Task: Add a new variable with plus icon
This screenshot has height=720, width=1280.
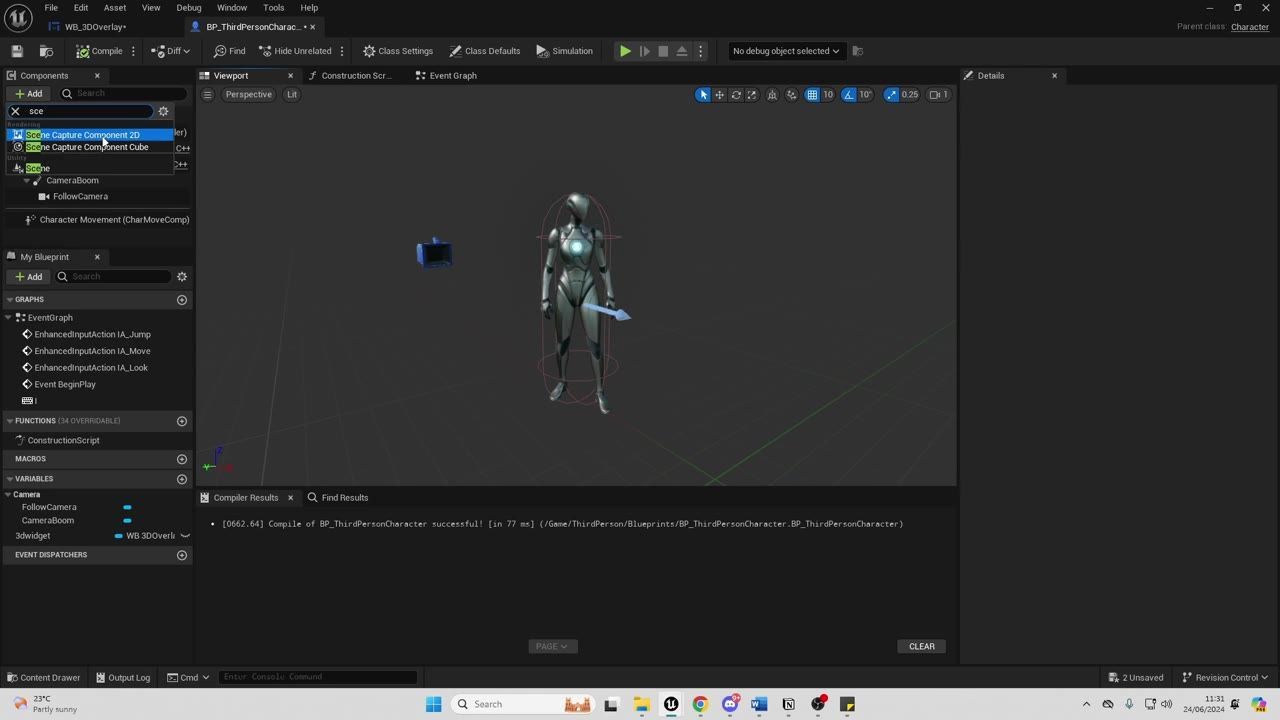Action: [182, 479]
